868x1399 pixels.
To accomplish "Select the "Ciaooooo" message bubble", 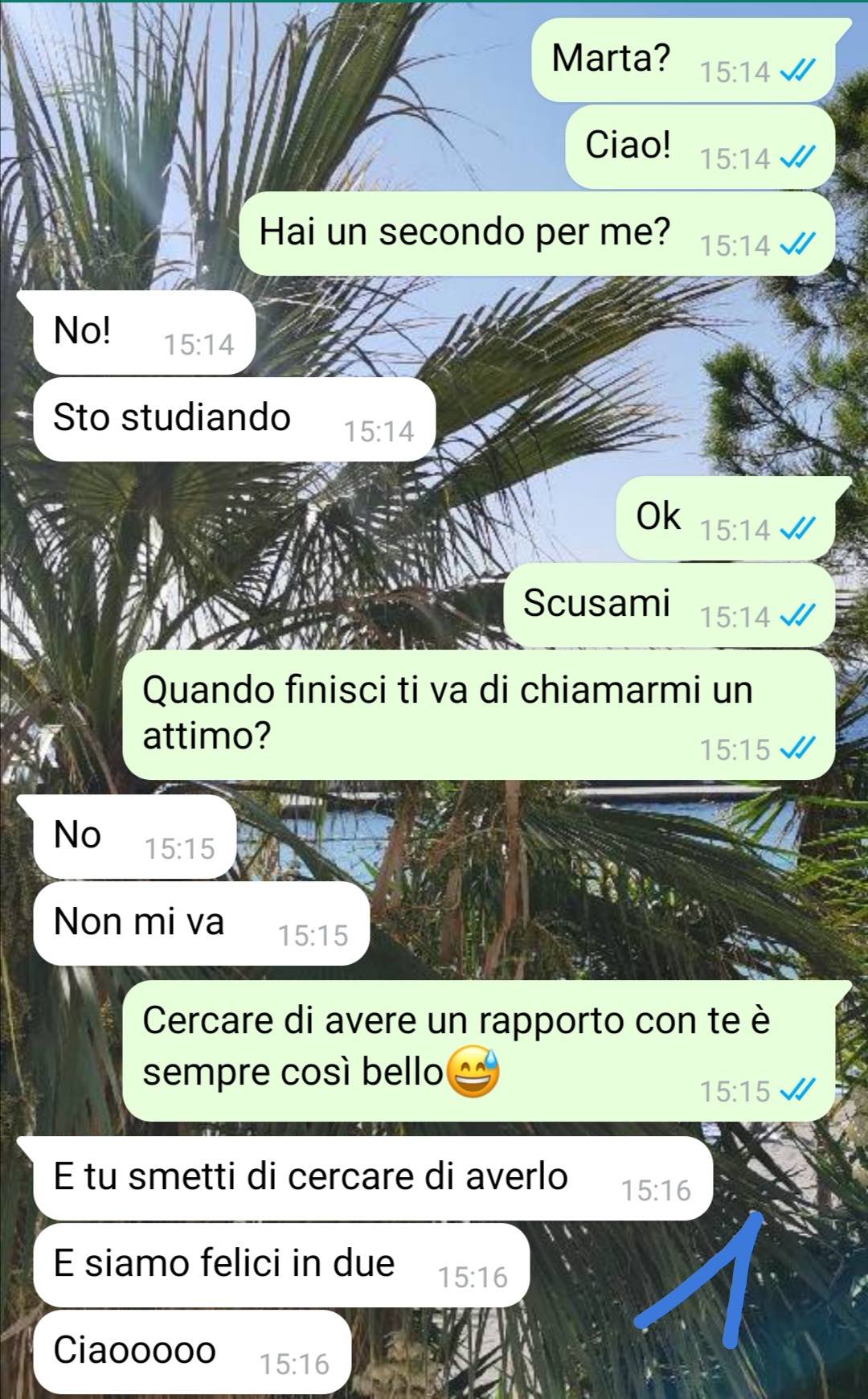I will point(192,1352).
